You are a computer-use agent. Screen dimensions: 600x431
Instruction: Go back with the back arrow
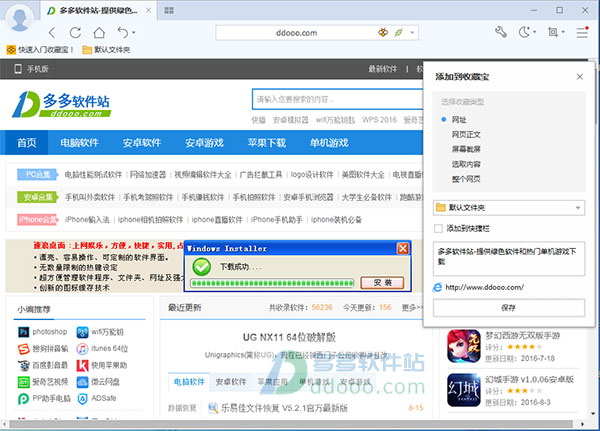(x=52, y=33)
